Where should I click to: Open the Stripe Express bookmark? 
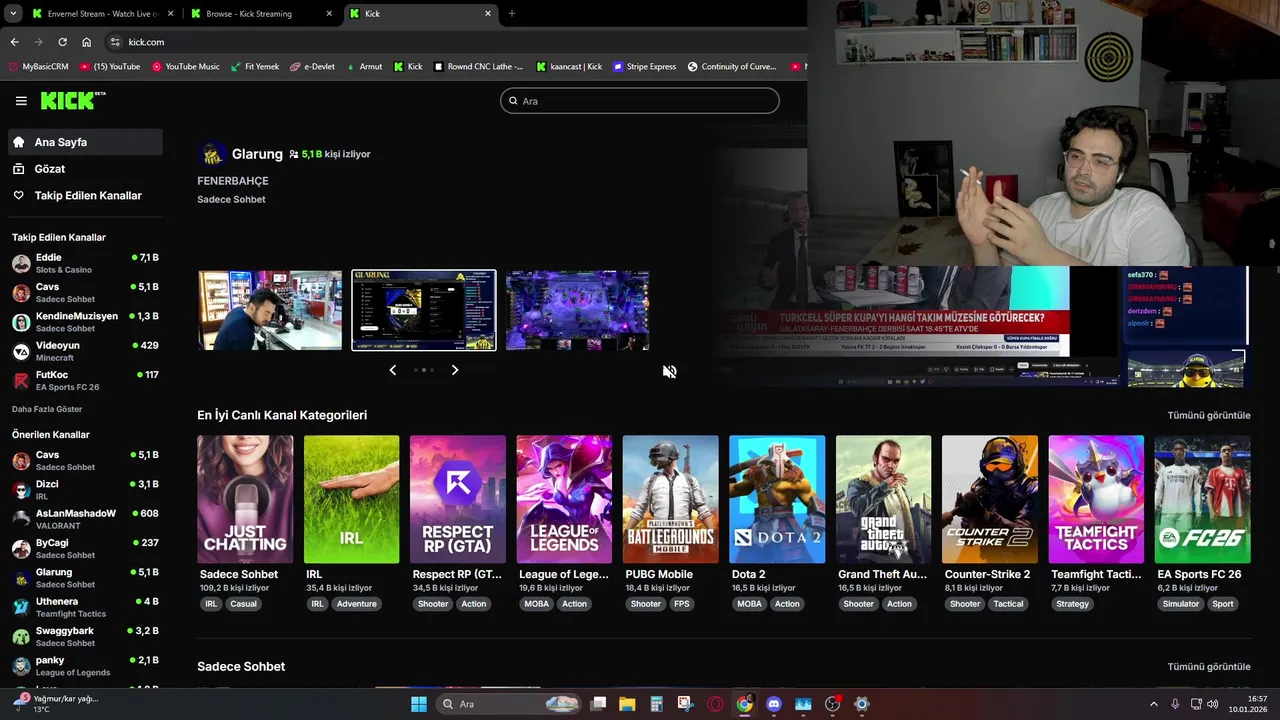coord(644,67)
